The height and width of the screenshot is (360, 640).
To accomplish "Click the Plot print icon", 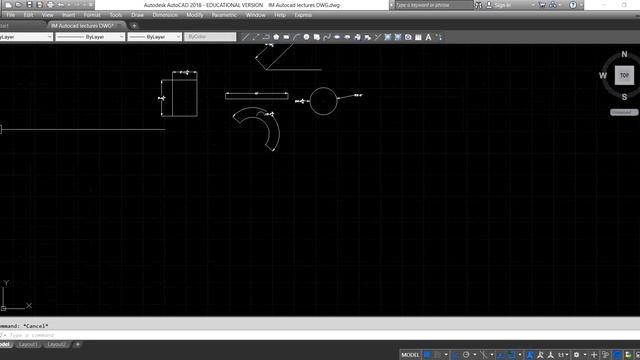I will (50, 5).
